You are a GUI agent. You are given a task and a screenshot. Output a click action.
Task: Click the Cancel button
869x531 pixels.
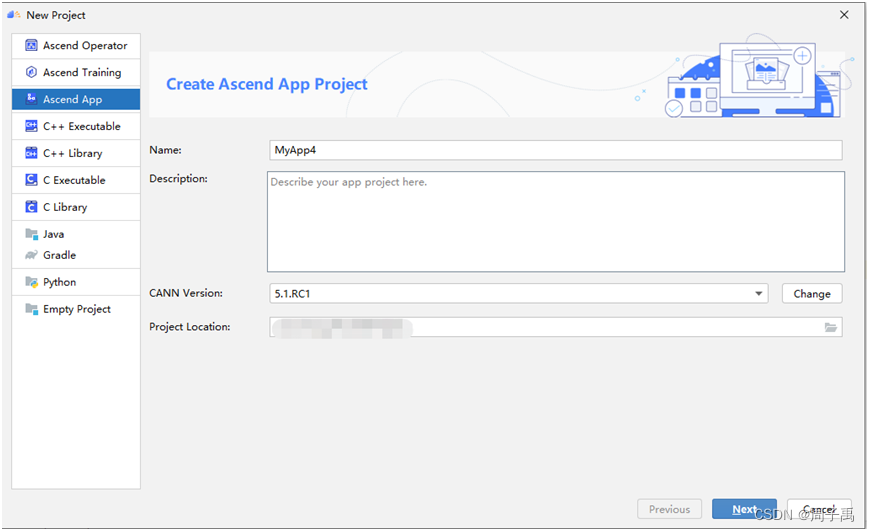coord(819,509)
